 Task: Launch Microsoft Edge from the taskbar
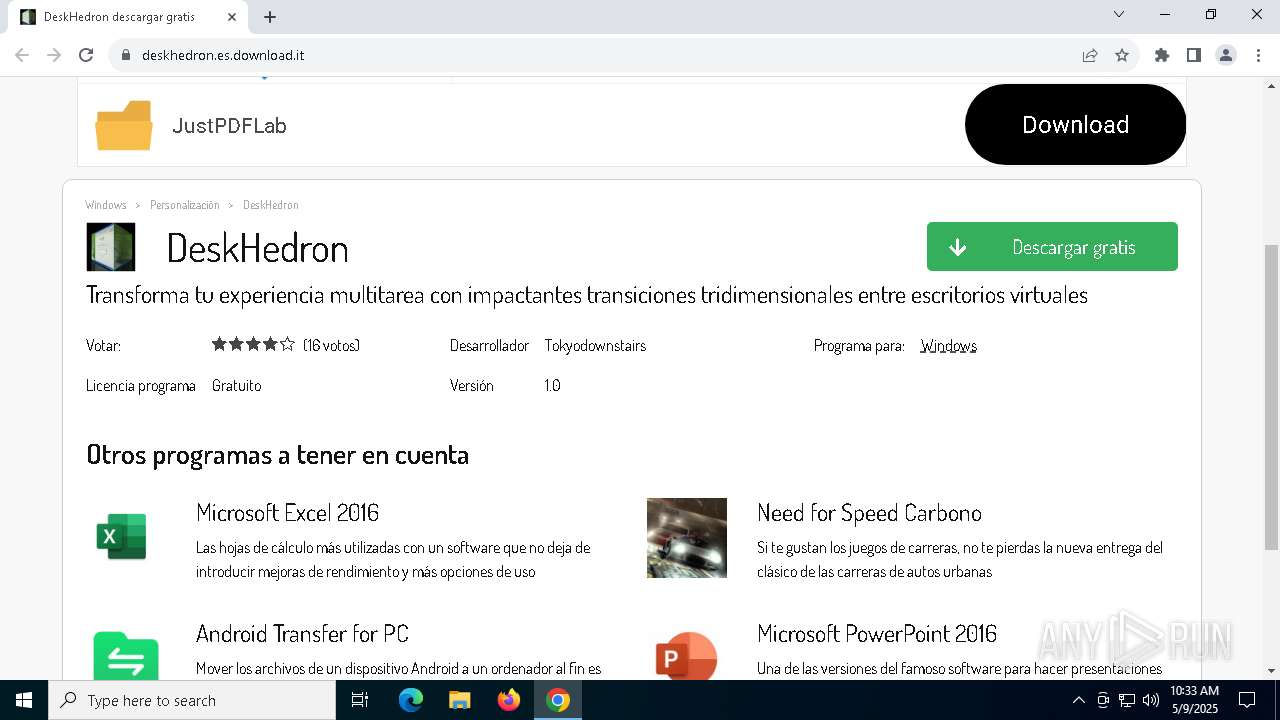411,700
